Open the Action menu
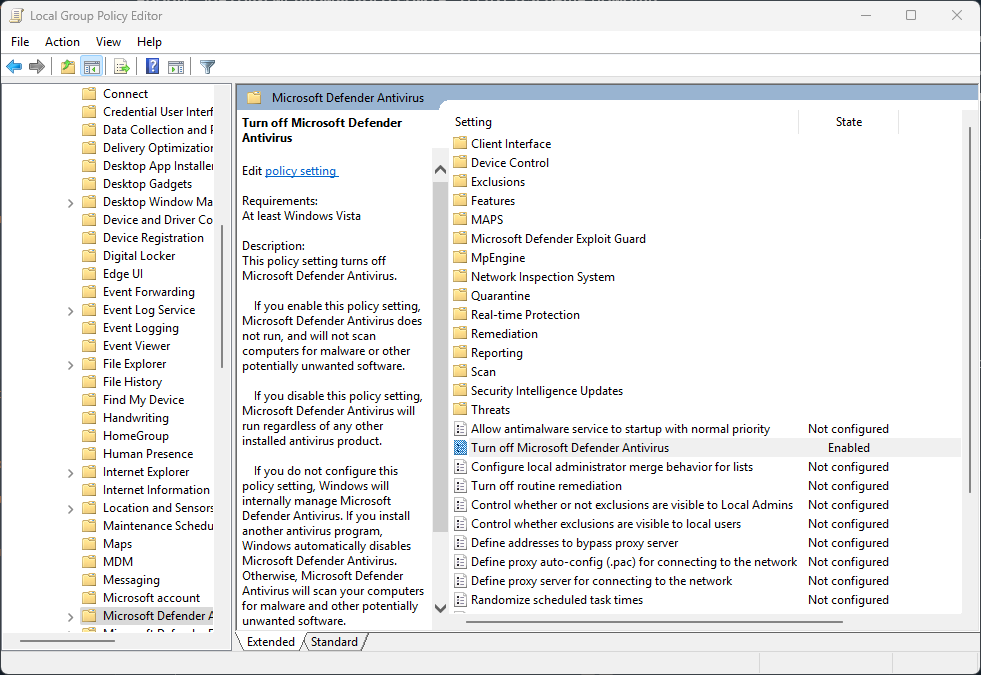The height and width of the screenshot is (675, 981). pos(62,42)
